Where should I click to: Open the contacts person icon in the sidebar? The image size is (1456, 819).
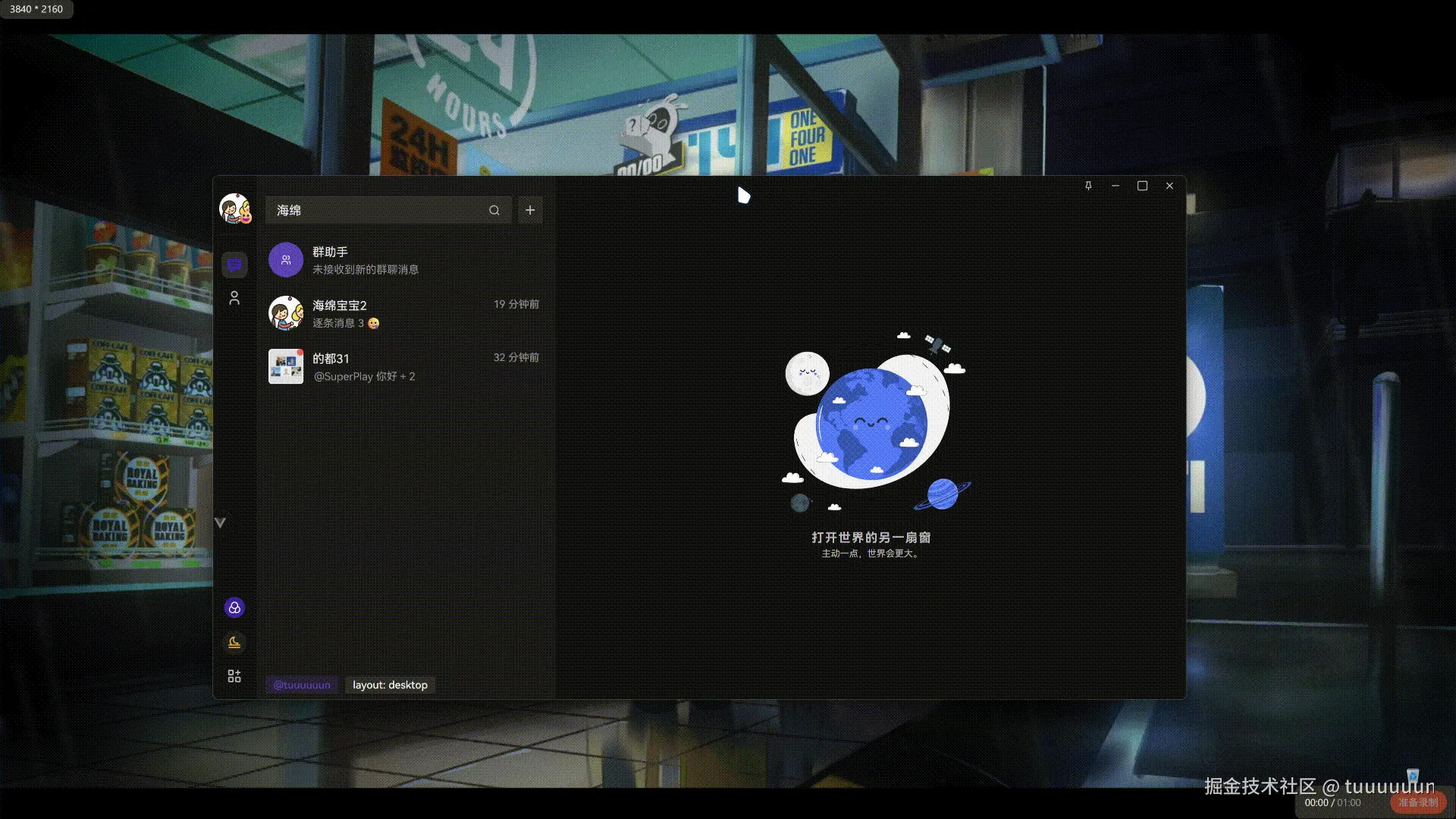point(234,298)
